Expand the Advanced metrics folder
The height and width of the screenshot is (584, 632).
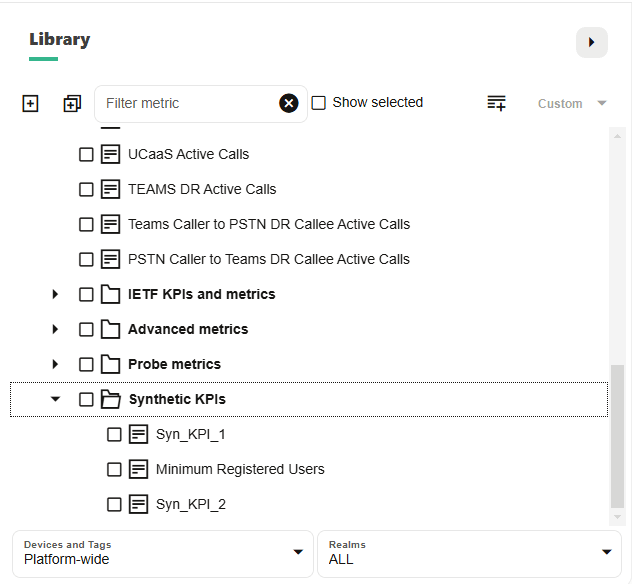55,329
